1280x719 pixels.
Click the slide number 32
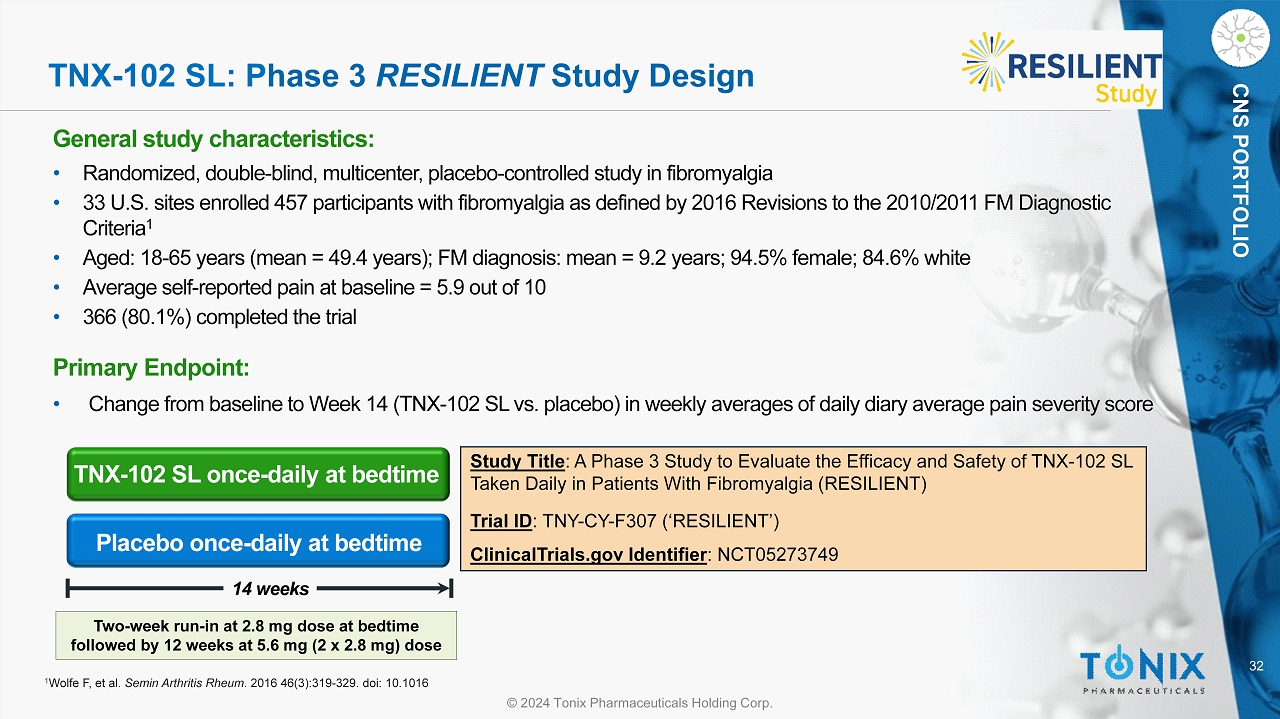tap(1256, 666)
